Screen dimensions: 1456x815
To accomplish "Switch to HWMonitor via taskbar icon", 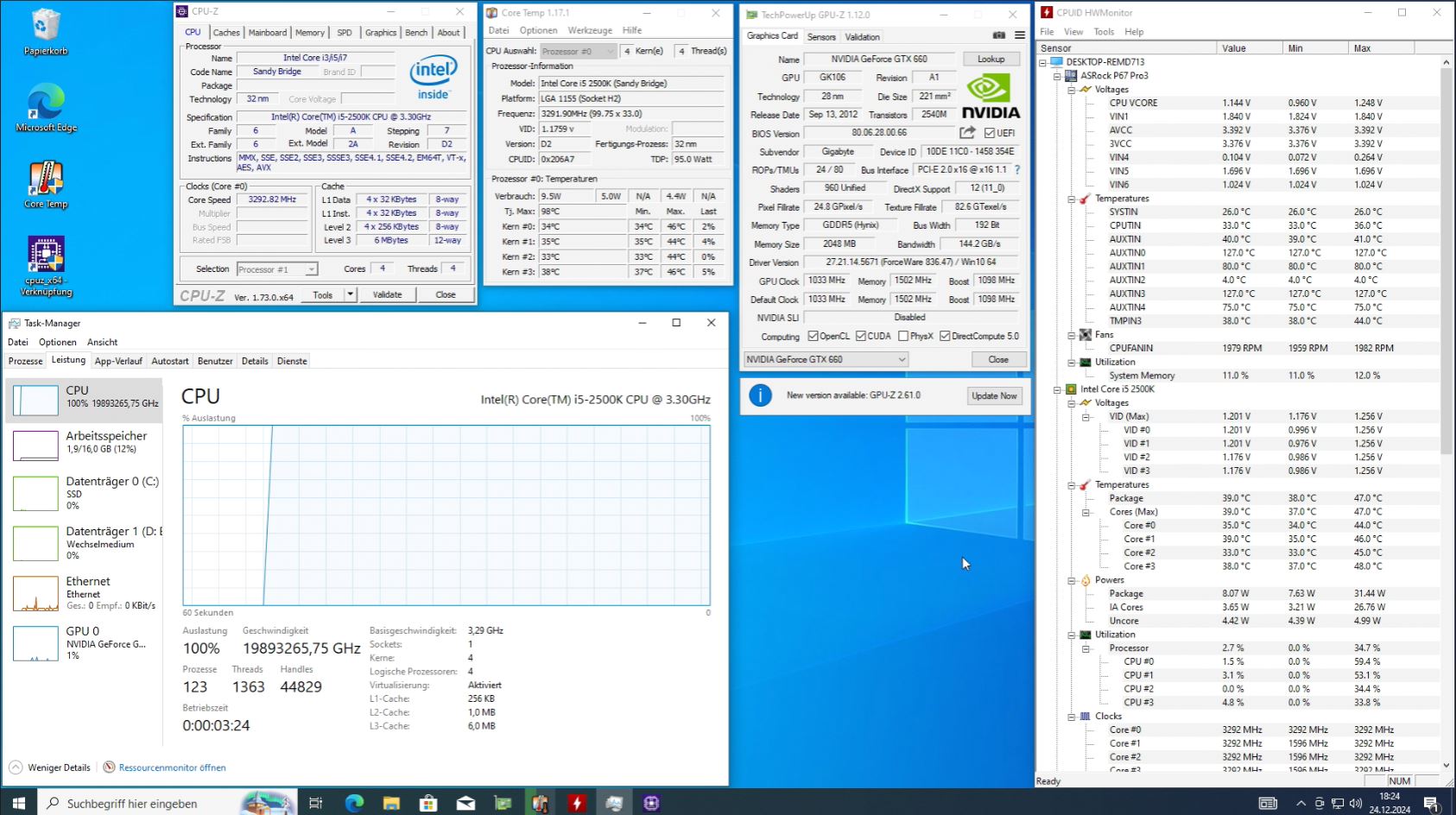I will [x=577, y=803].
